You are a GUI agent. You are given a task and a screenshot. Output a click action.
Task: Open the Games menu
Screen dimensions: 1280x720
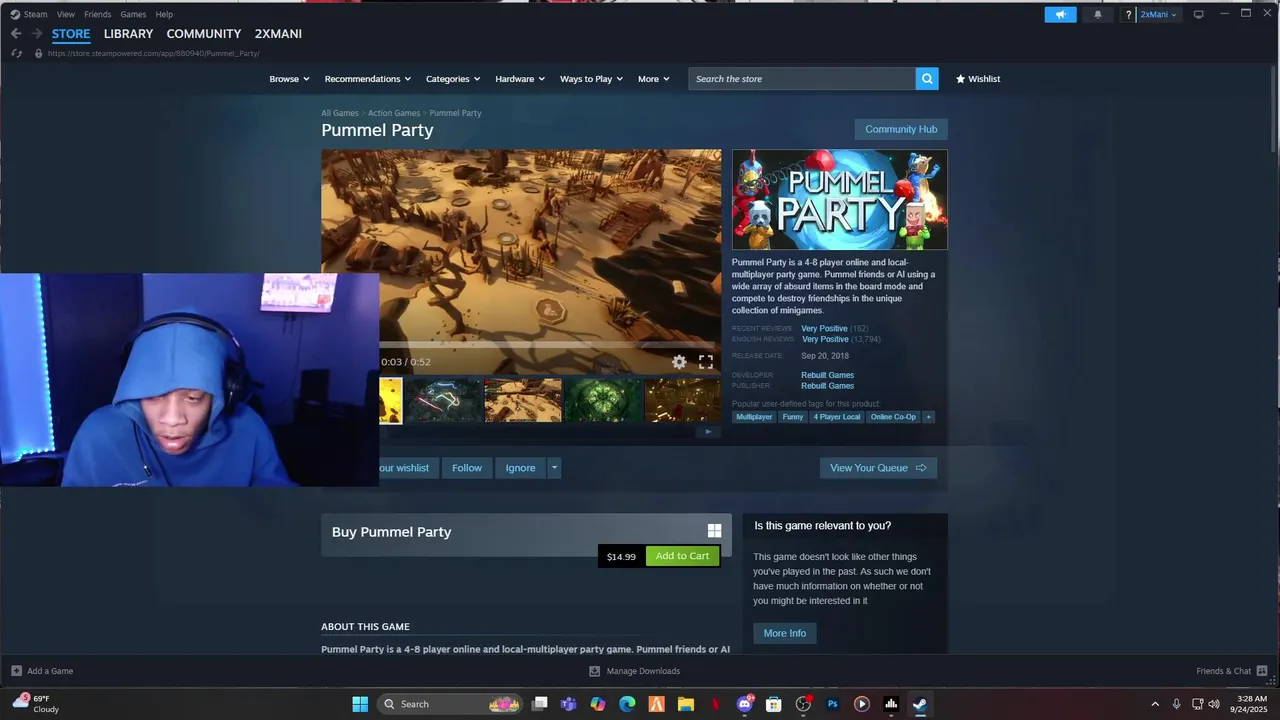[x=133, y=14]
